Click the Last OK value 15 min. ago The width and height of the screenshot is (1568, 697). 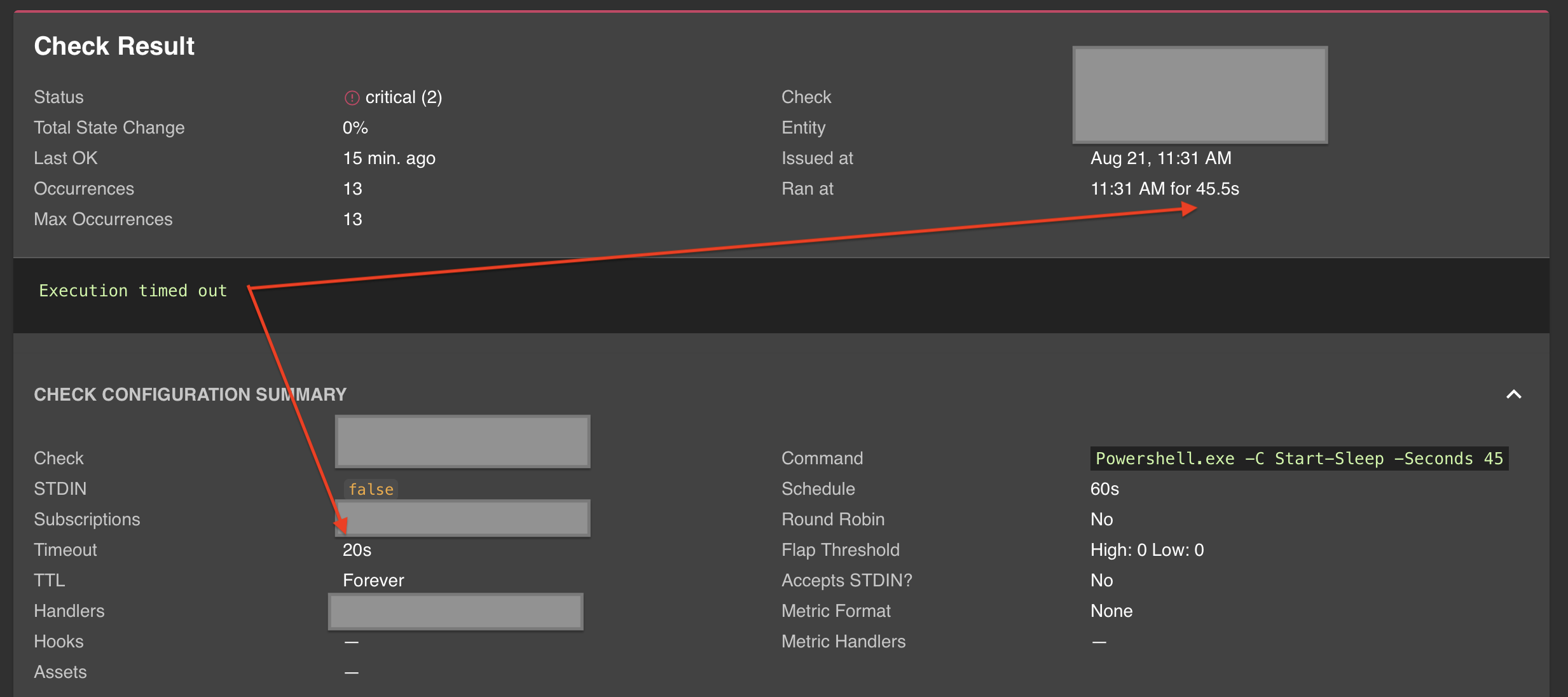pyautogui.click(x=389, y=158)
